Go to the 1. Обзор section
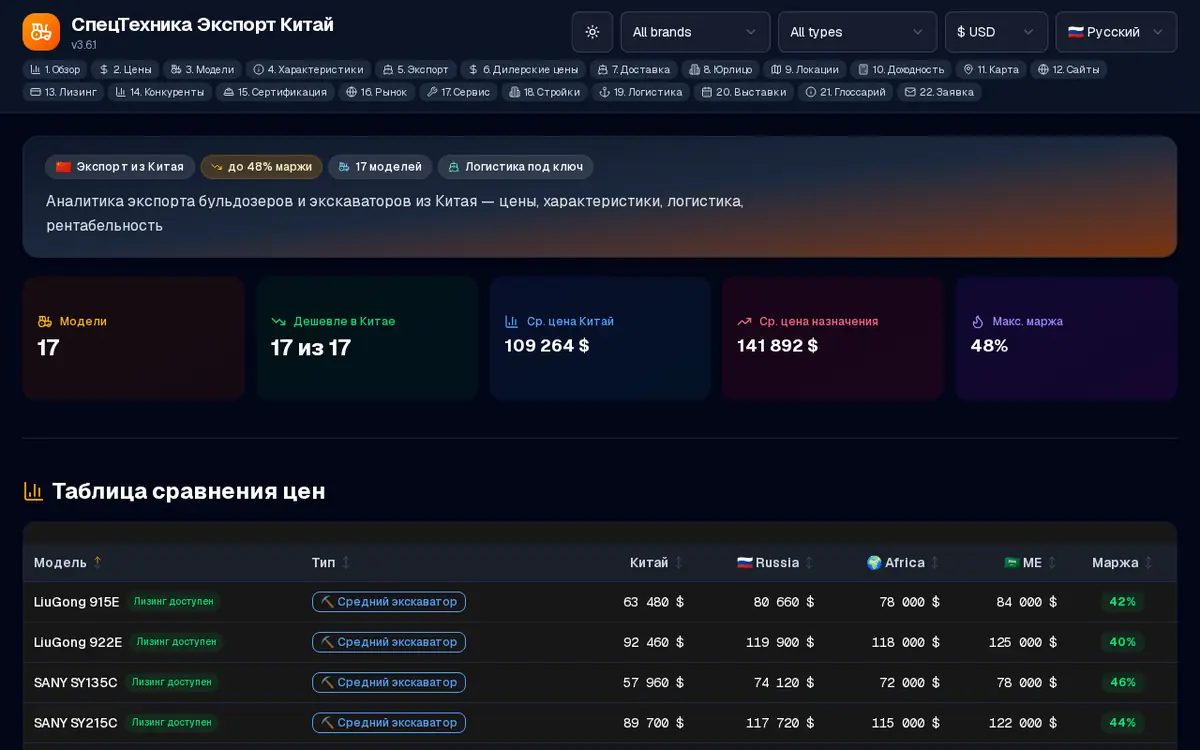1200x750 pixels. click(x=55, y=70)
